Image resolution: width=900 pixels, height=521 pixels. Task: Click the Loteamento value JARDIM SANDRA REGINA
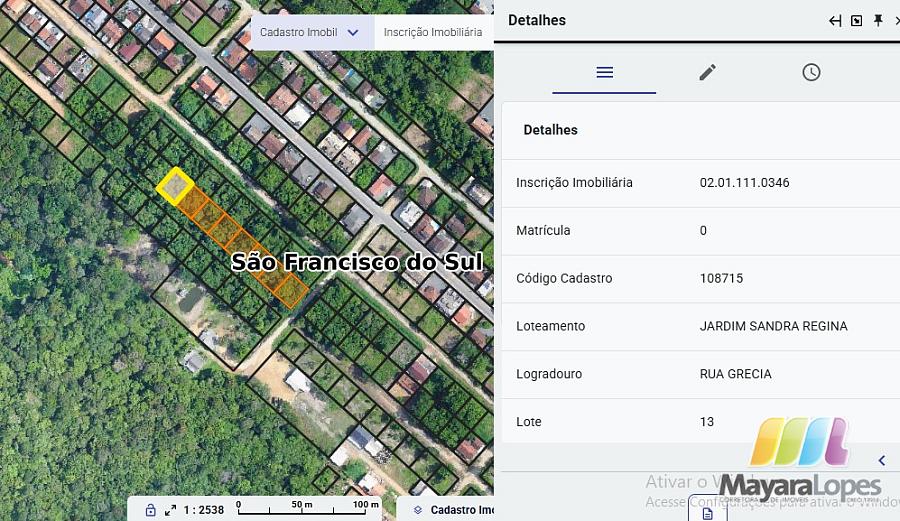point(773,326)
